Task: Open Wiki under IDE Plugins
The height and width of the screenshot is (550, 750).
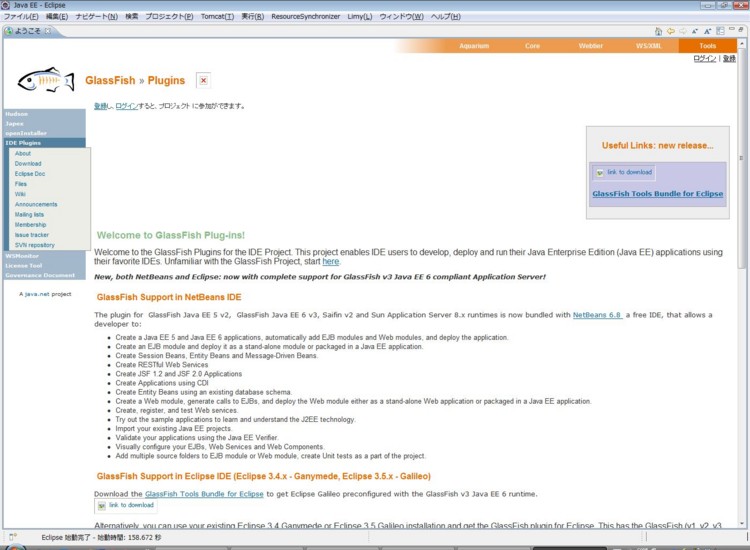Action: tap(20, 194)
